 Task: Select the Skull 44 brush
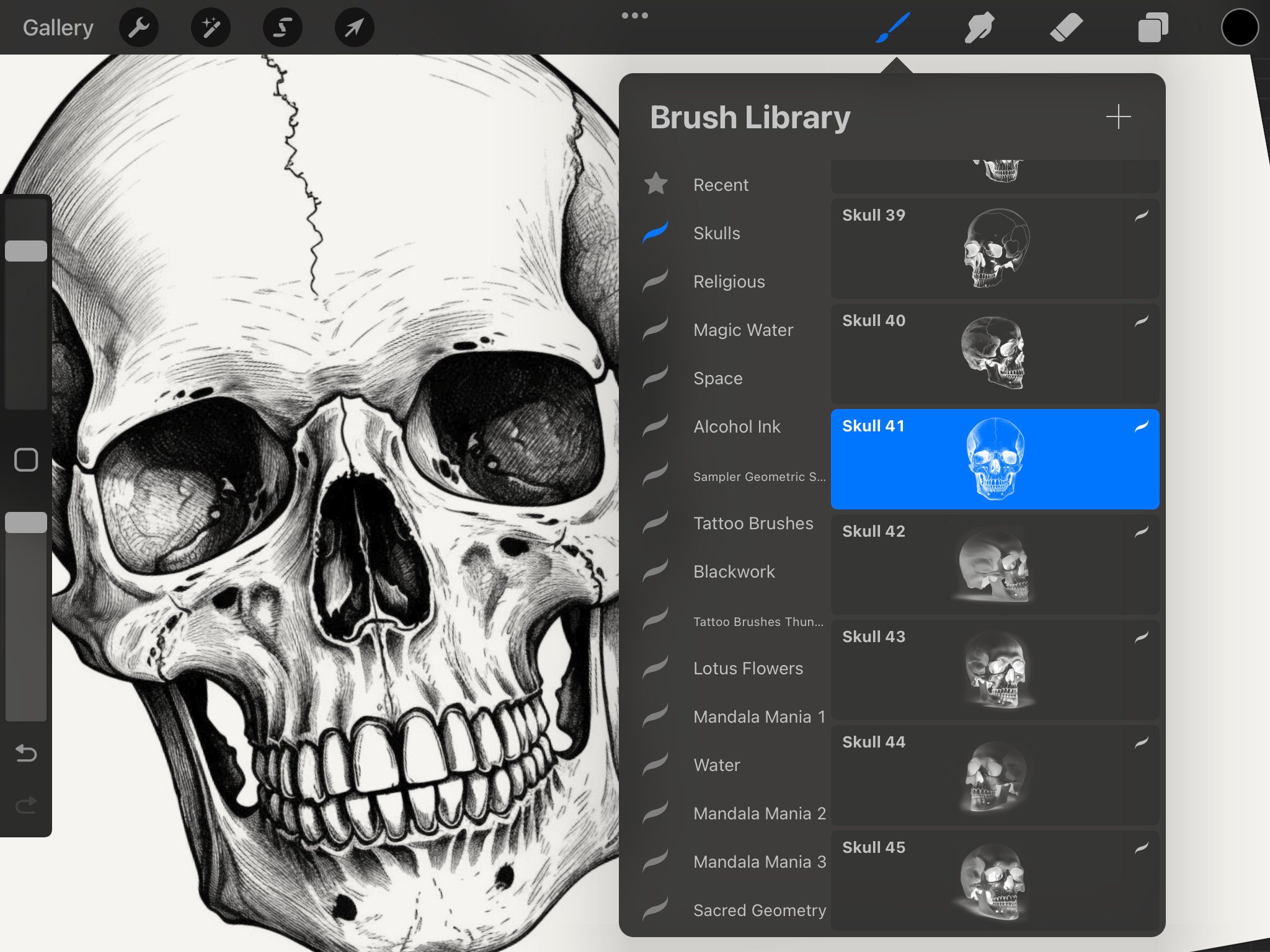[995, 775]
